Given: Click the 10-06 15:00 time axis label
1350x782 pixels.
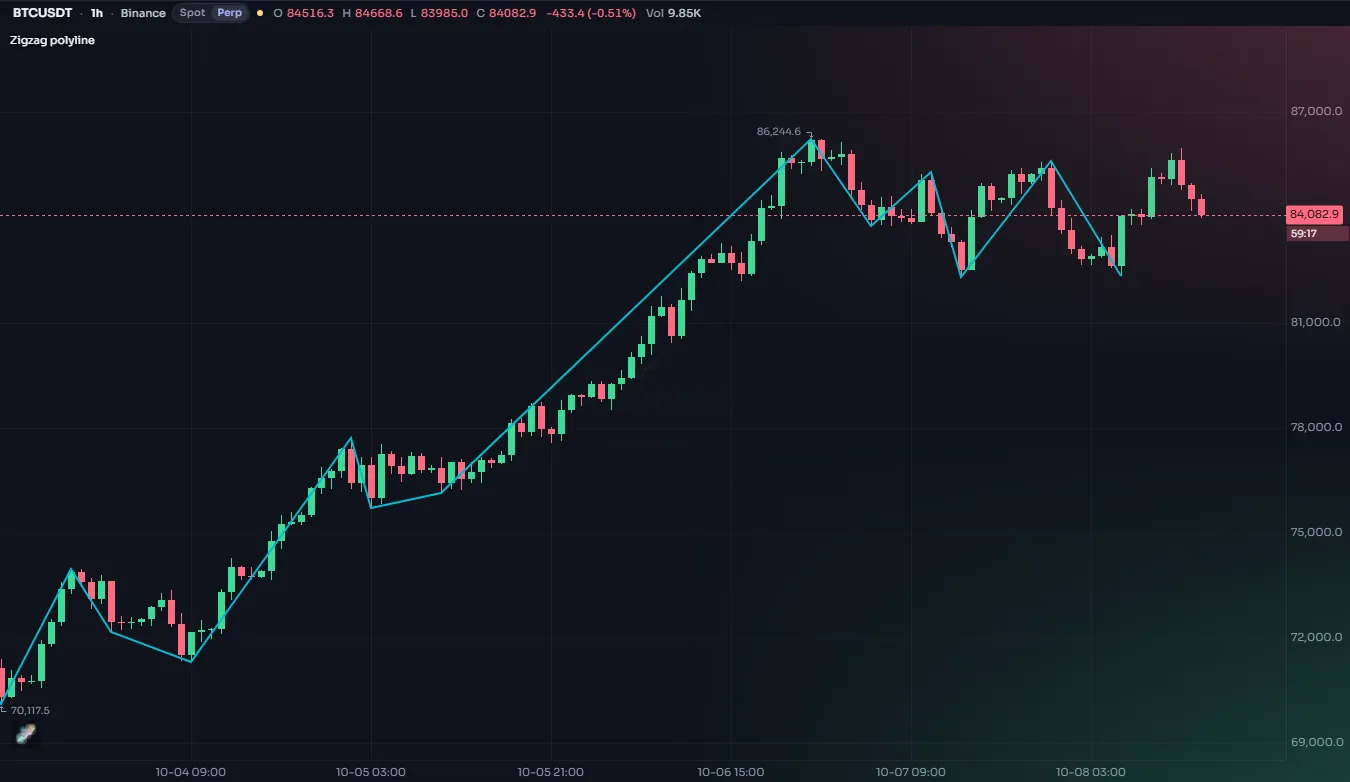Looking at the screenshot, I should coord(731,772).
